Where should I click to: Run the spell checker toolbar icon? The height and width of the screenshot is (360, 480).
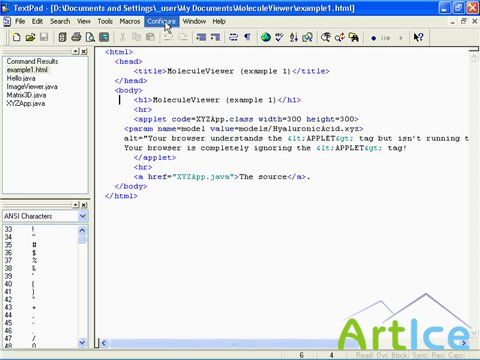(279, 37)
